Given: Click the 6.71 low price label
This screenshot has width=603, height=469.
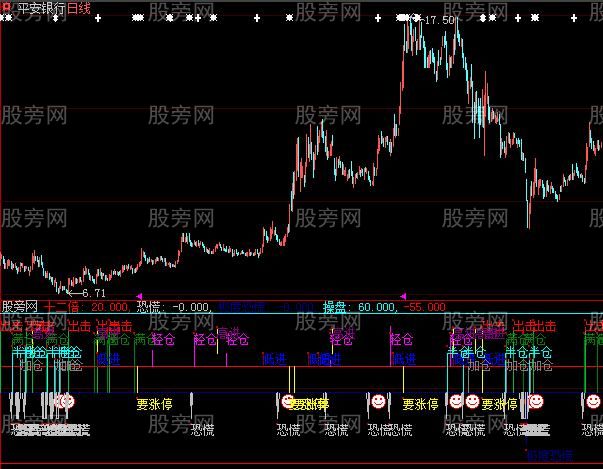Looking at the screenshot, I should point(94,293).
